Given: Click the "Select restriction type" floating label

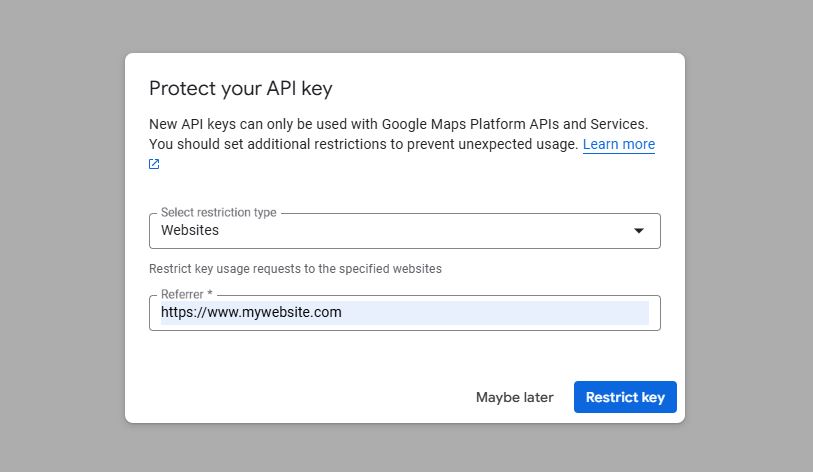Looking at the screenshot, I should pyautogui.click(x=218, y=213).
